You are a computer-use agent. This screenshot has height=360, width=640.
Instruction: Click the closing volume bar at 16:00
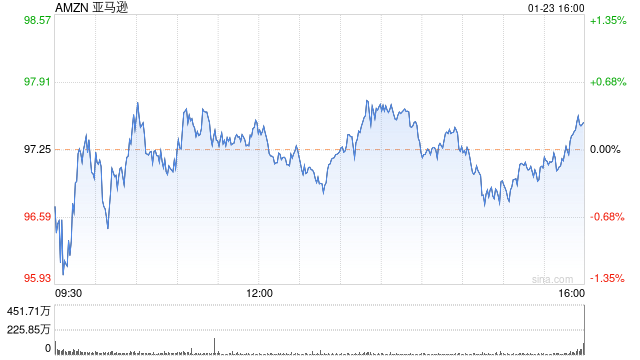tap(584, 330)
